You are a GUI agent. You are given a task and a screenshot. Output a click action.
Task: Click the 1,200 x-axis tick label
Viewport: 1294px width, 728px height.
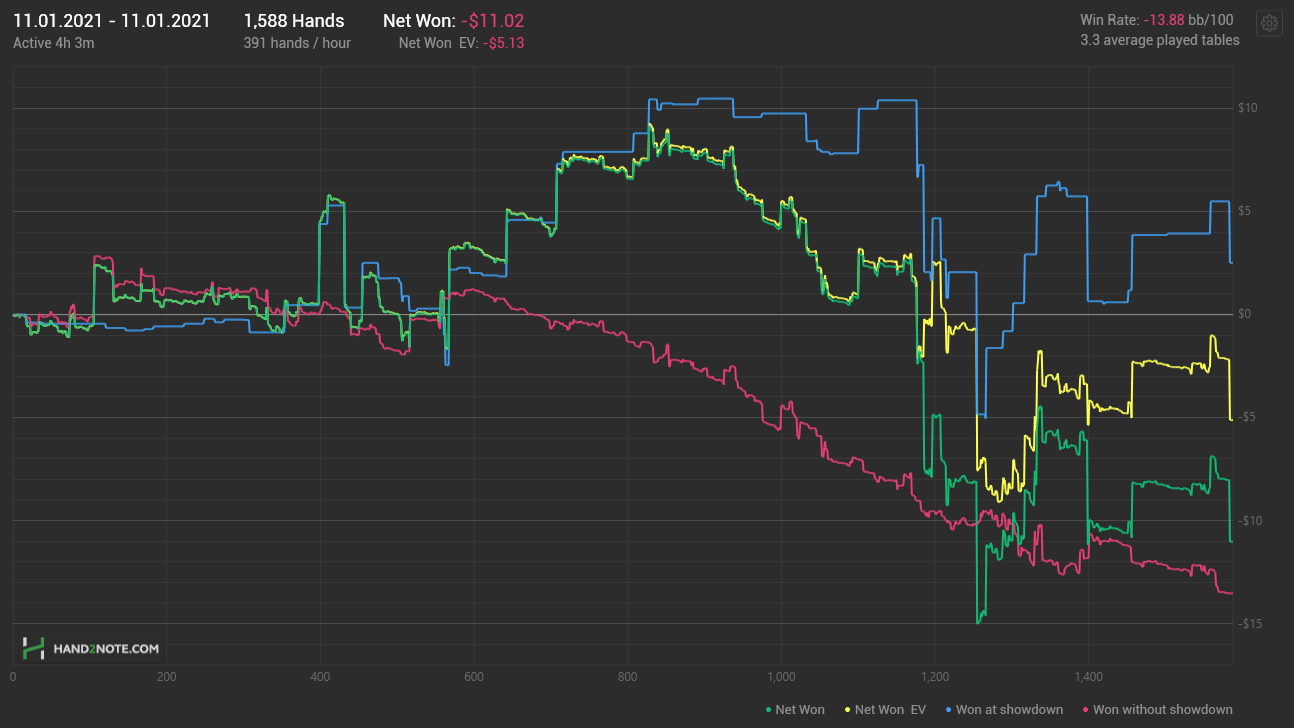click(934, 677)
